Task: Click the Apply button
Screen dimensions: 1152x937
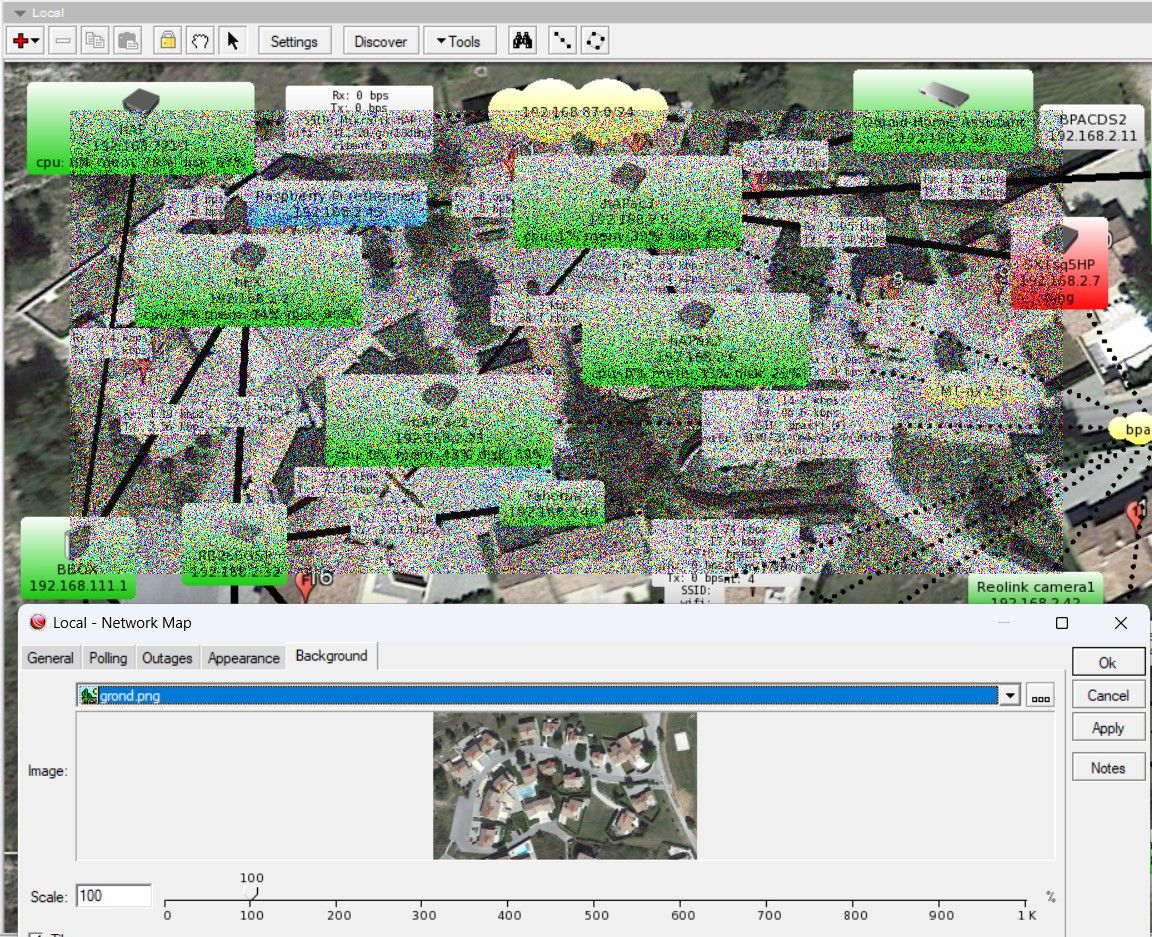Action: tap(1107, 728)
